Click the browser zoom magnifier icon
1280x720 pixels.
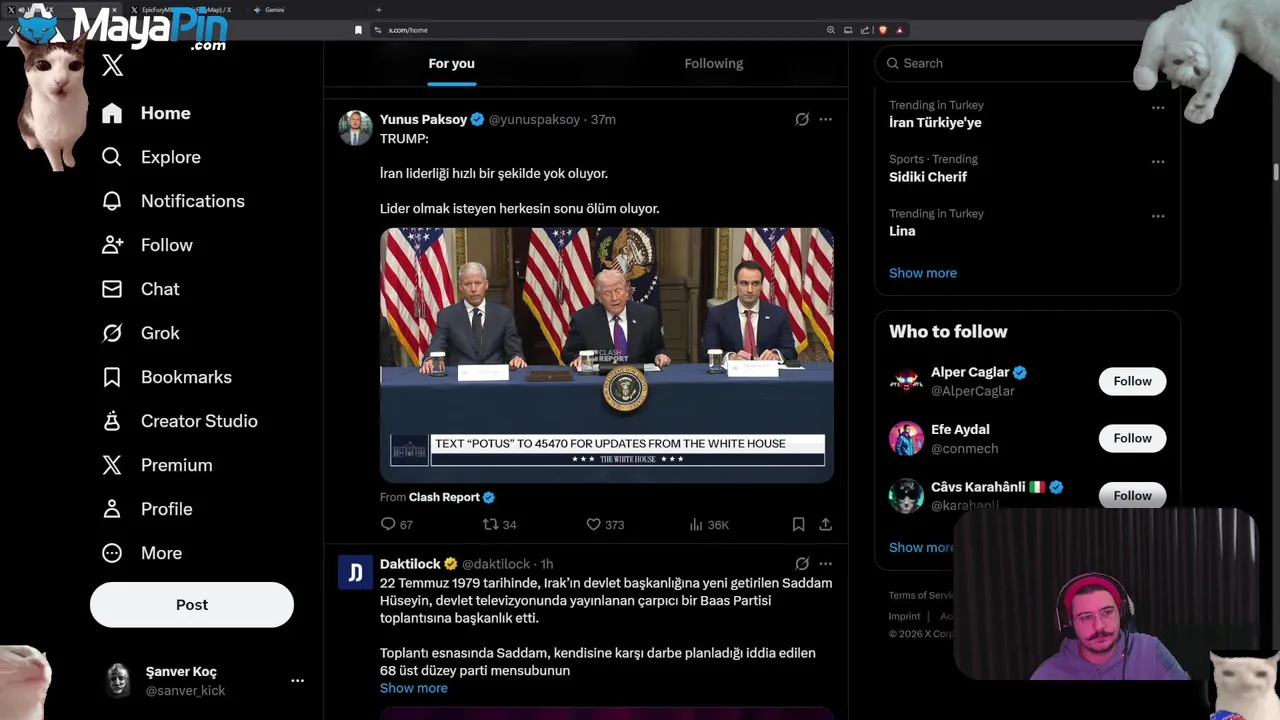830,30
